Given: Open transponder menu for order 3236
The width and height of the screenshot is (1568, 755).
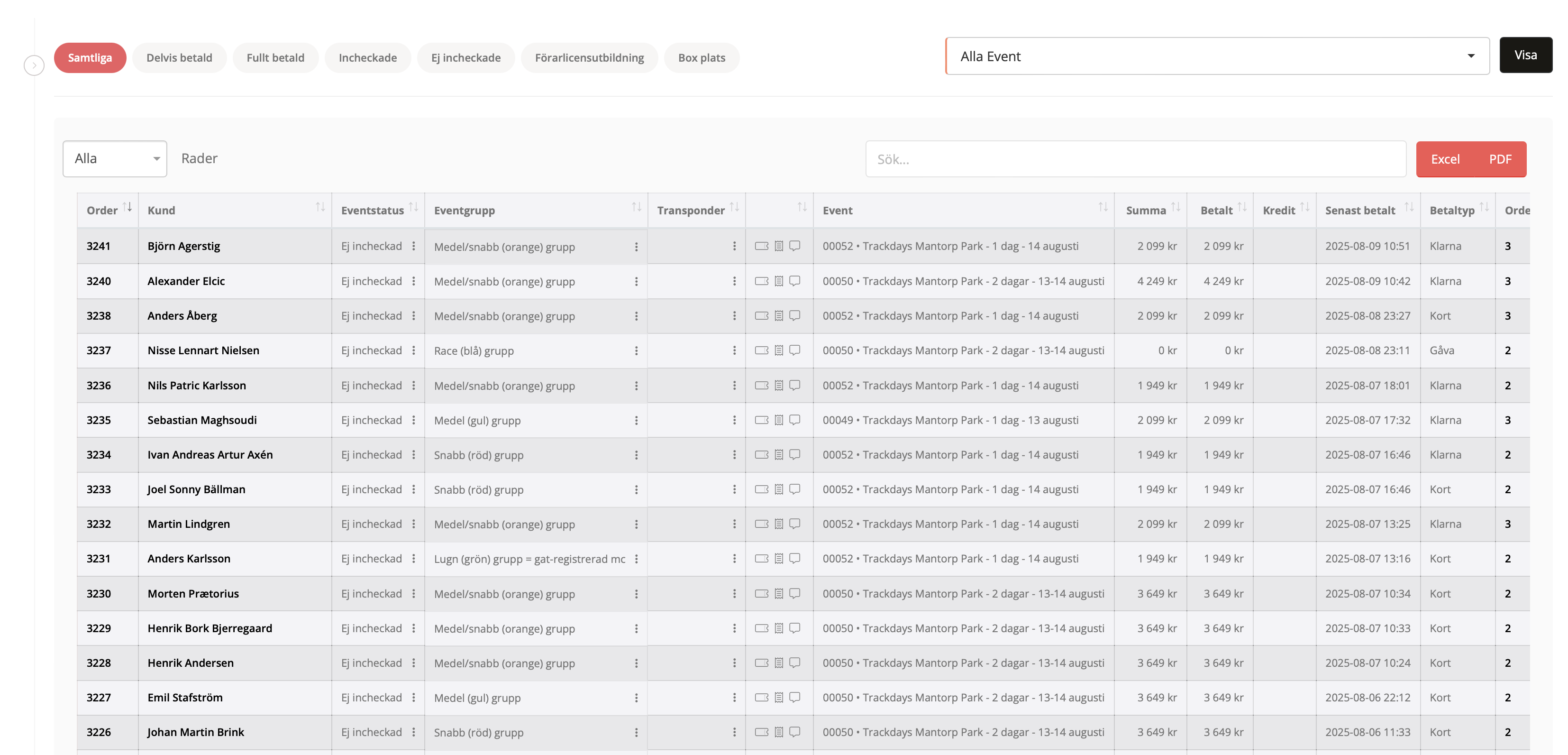Looking at the screenshot, I should (x=734, y=386).
